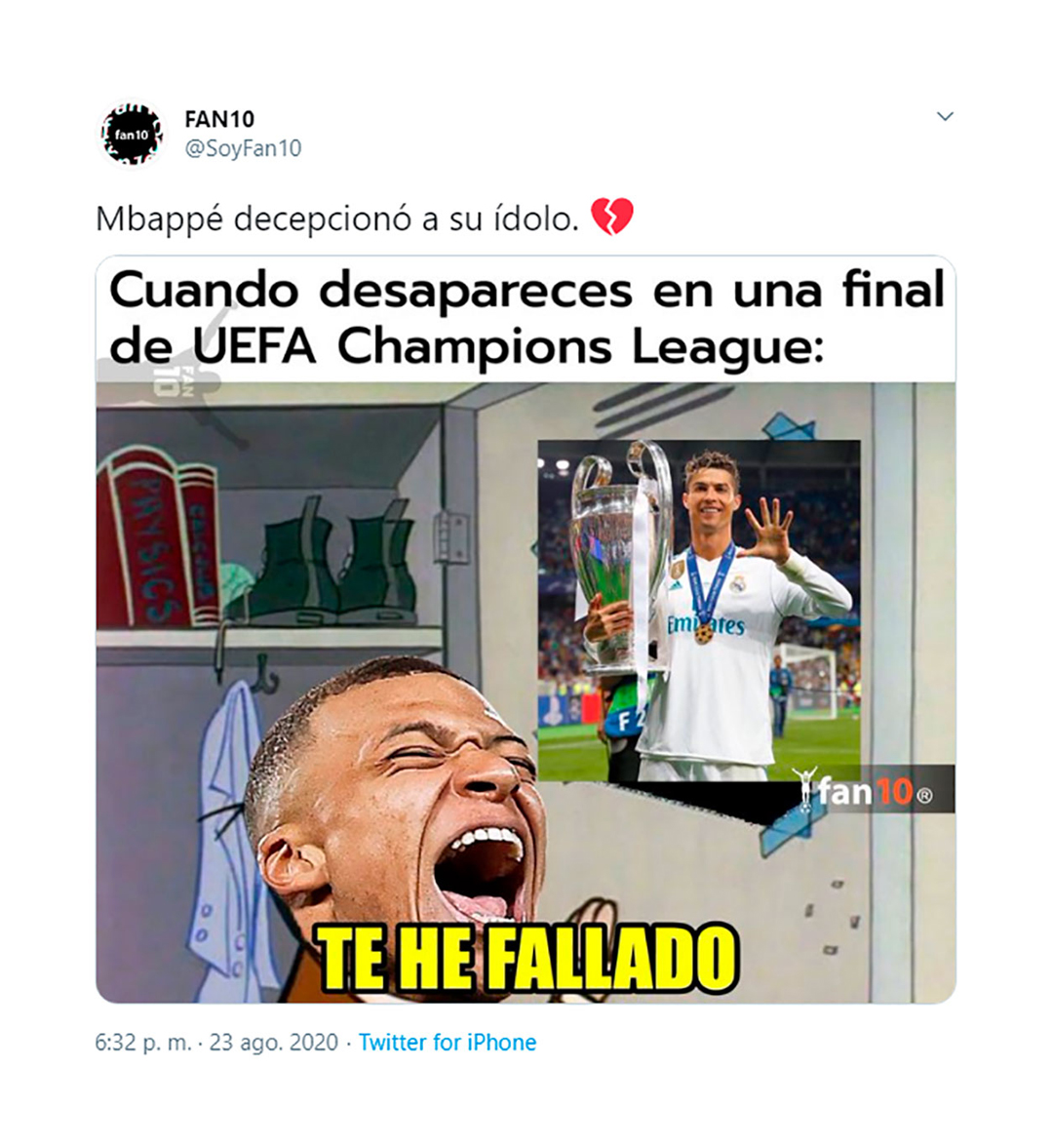Expand the tweet options chevron
1053x1148 pixels.
945,116
